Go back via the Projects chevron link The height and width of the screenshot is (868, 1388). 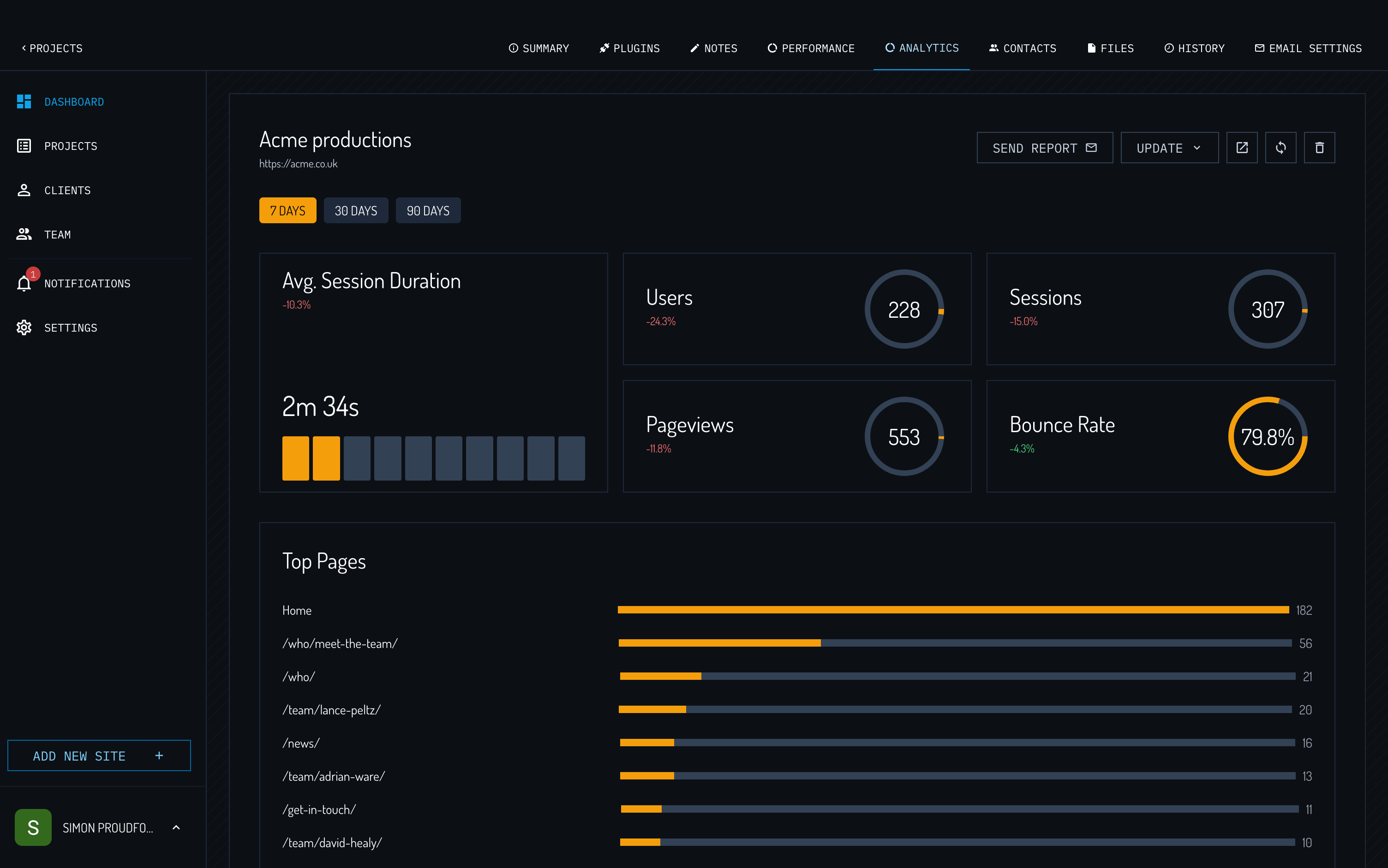tap(52, 48)
